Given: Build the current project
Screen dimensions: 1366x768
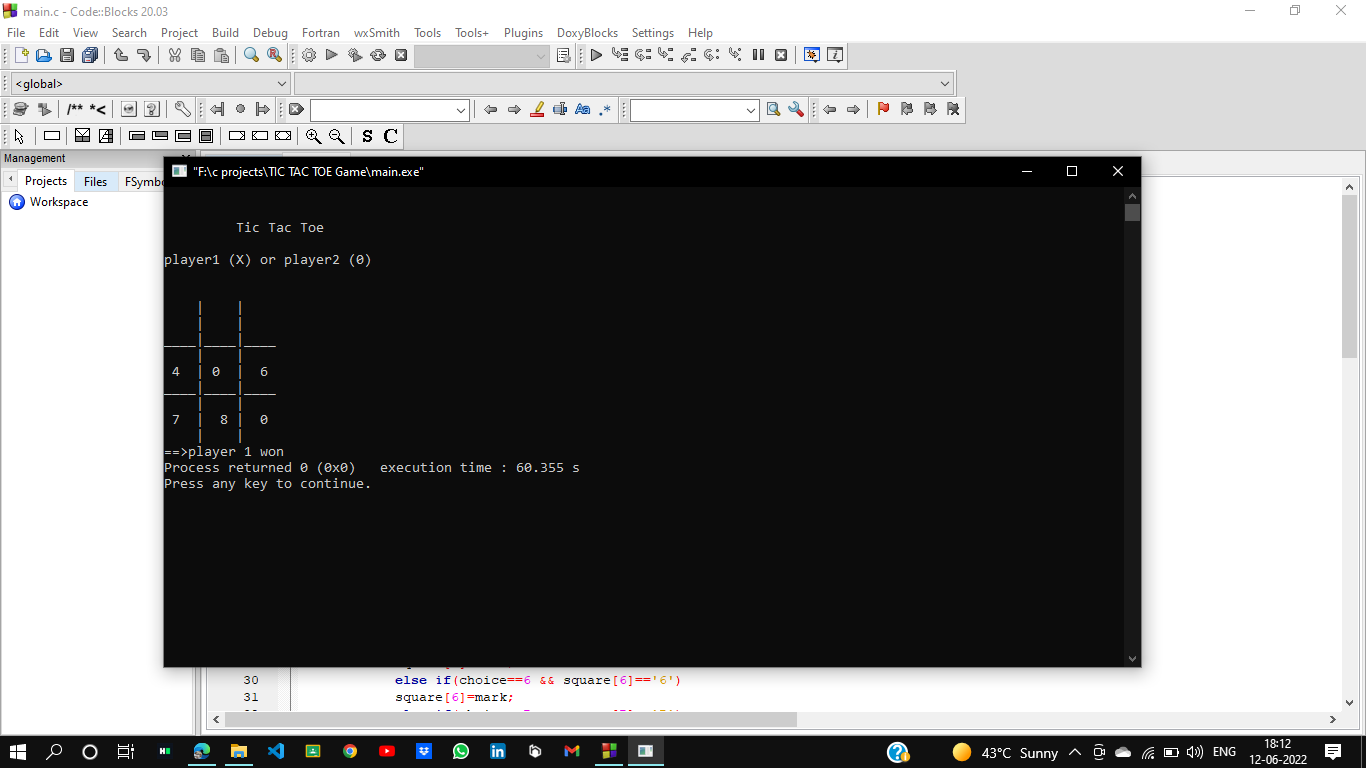Looking at the screenshot, I should coord(308,55).
